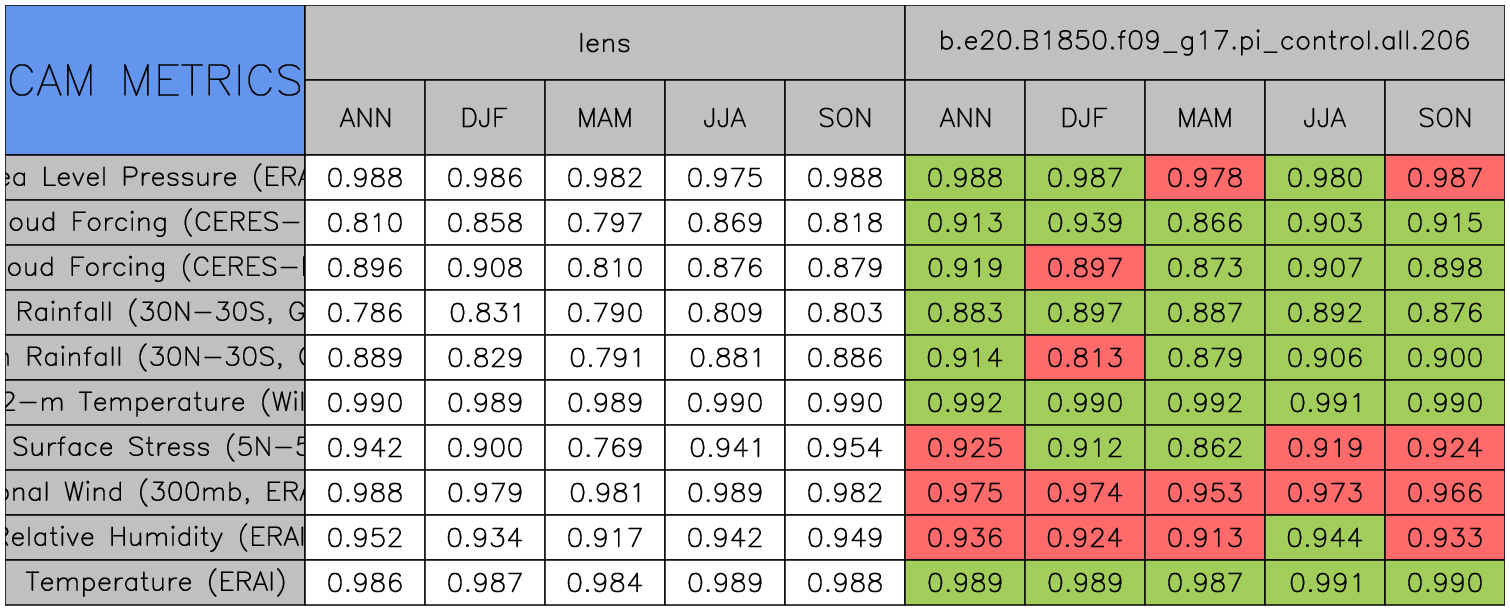The height and width of the screenshot is (611, 1510).
Task: Select the MAM header under pi_control
Action: (x=1204, y=118)
